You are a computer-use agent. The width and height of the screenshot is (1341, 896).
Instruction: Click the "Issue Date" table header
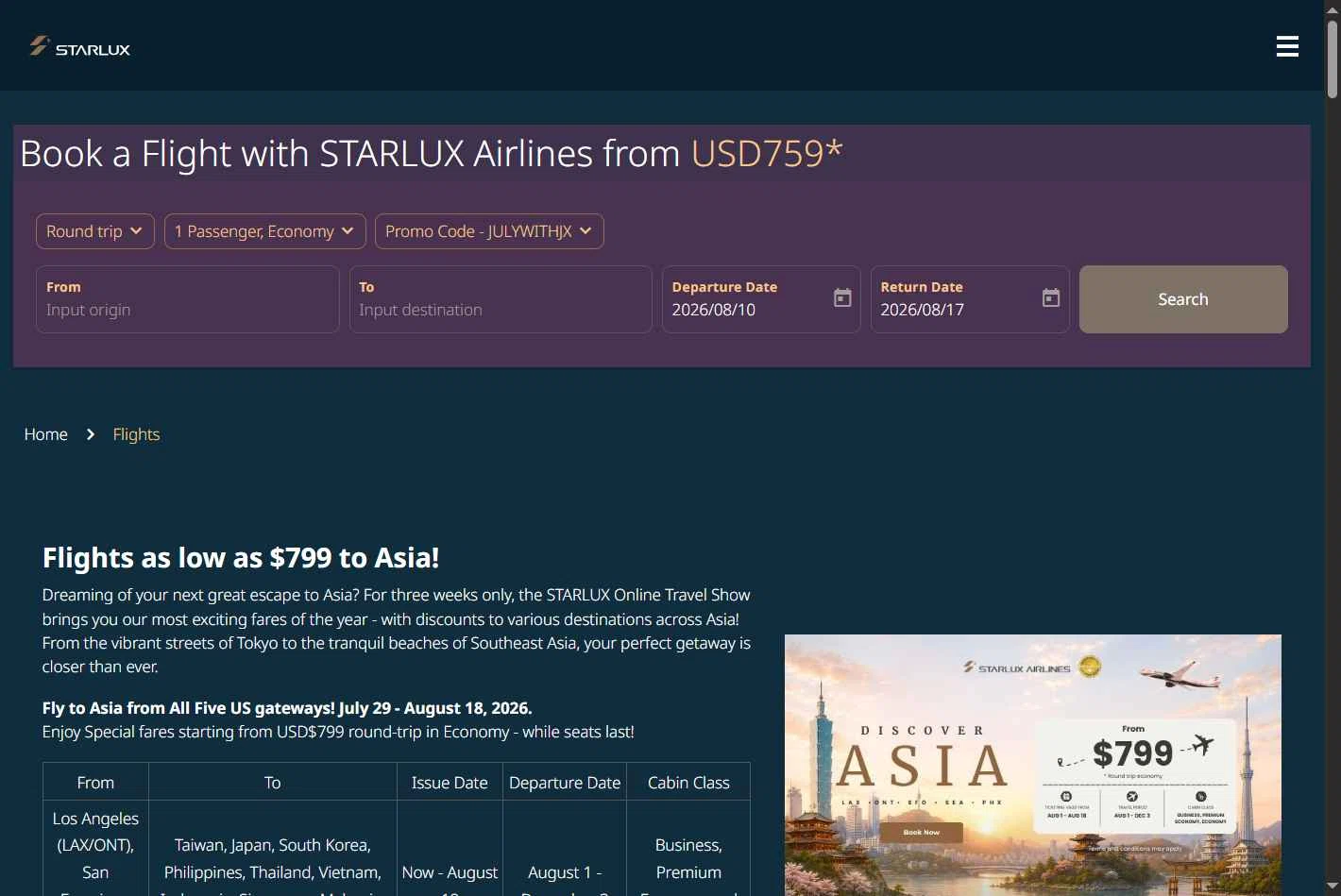pyautogui.click(x=450, y=783)
